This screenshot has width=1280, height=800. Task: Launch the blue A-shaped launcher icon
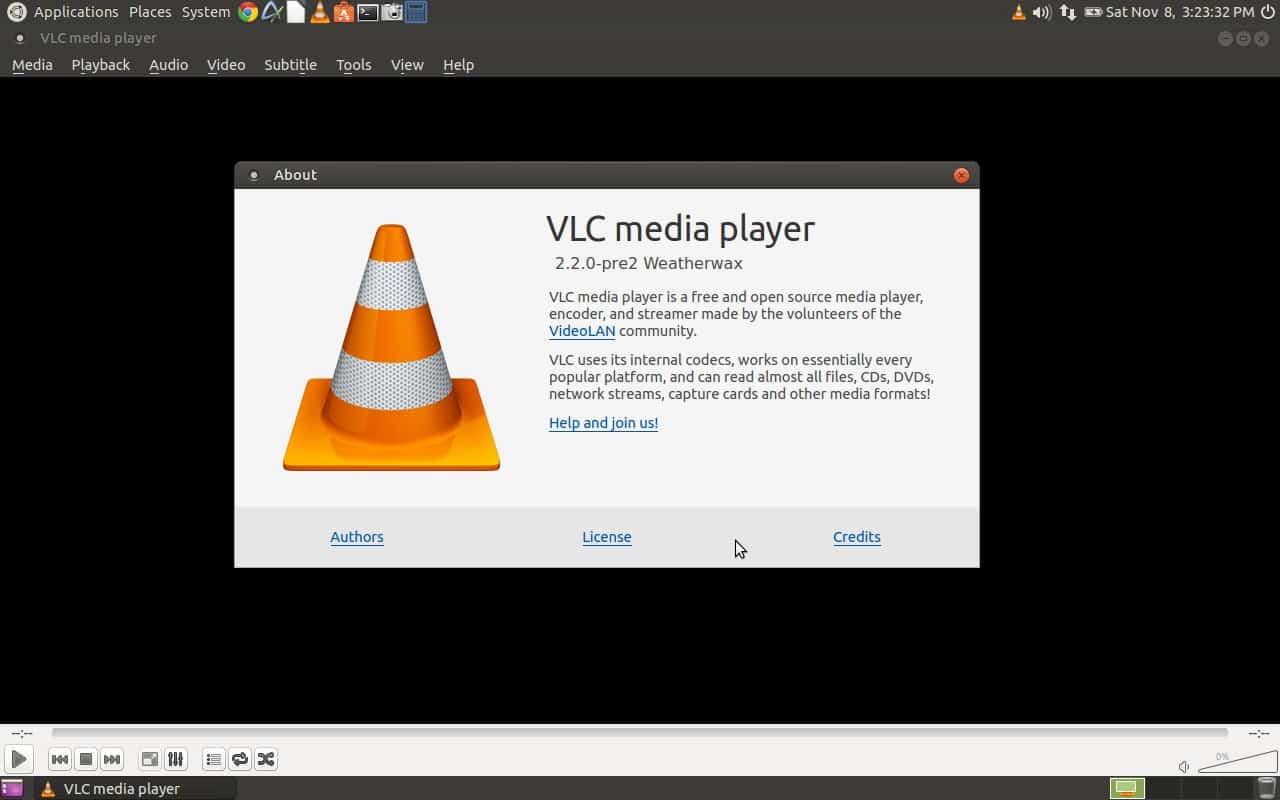coord(272,12)
